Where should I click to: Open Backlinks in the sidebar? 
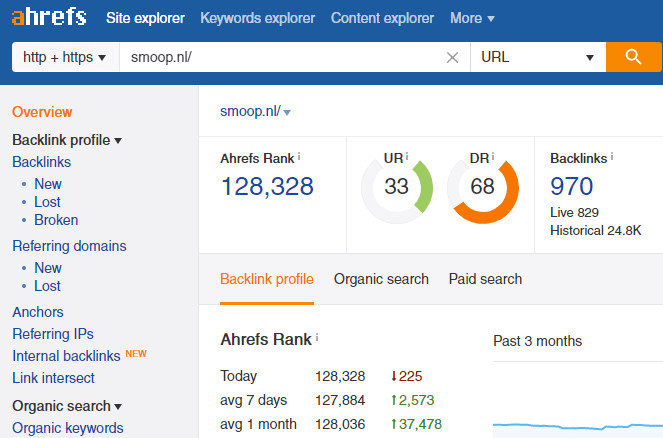click(x=41, y=162)
